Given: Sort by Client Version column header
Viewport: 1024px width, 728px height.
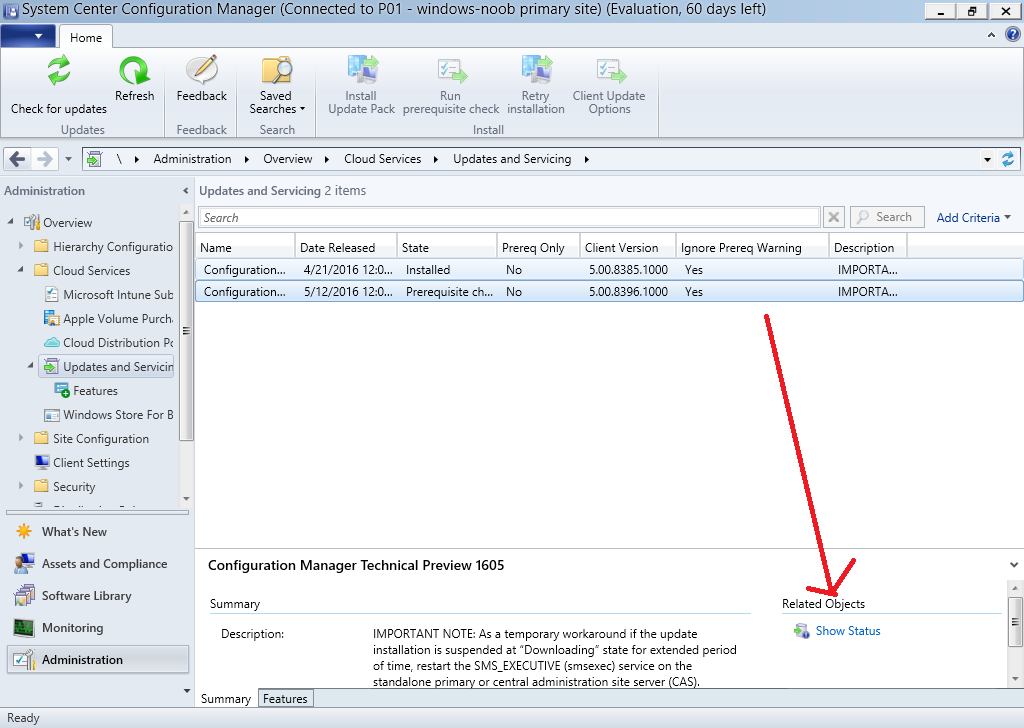Looking at the screenshot, I should tap(628, 247).
